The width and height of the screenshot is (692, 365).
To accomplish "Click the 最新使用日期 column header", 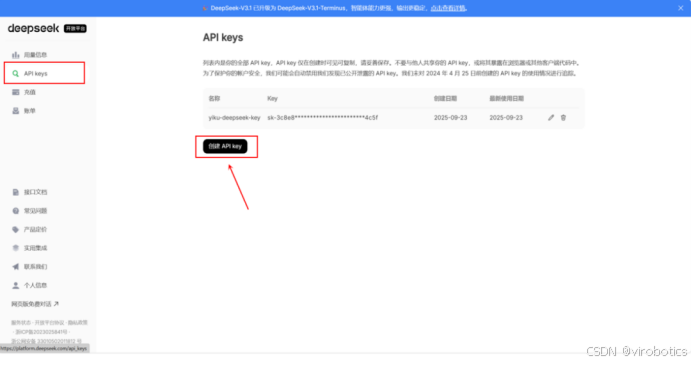I will tap(506, 98).
